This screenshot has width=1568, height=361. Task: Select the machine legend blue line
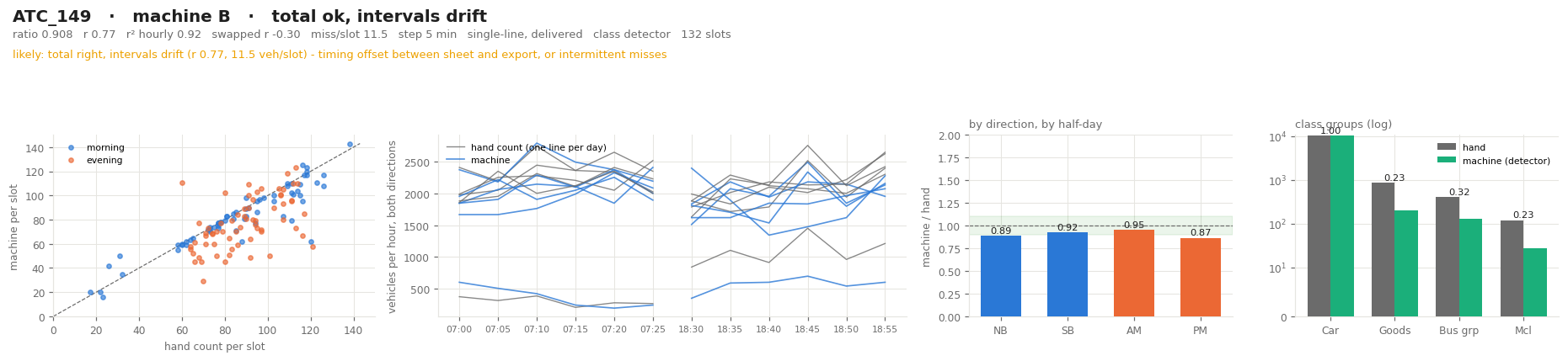456,160
